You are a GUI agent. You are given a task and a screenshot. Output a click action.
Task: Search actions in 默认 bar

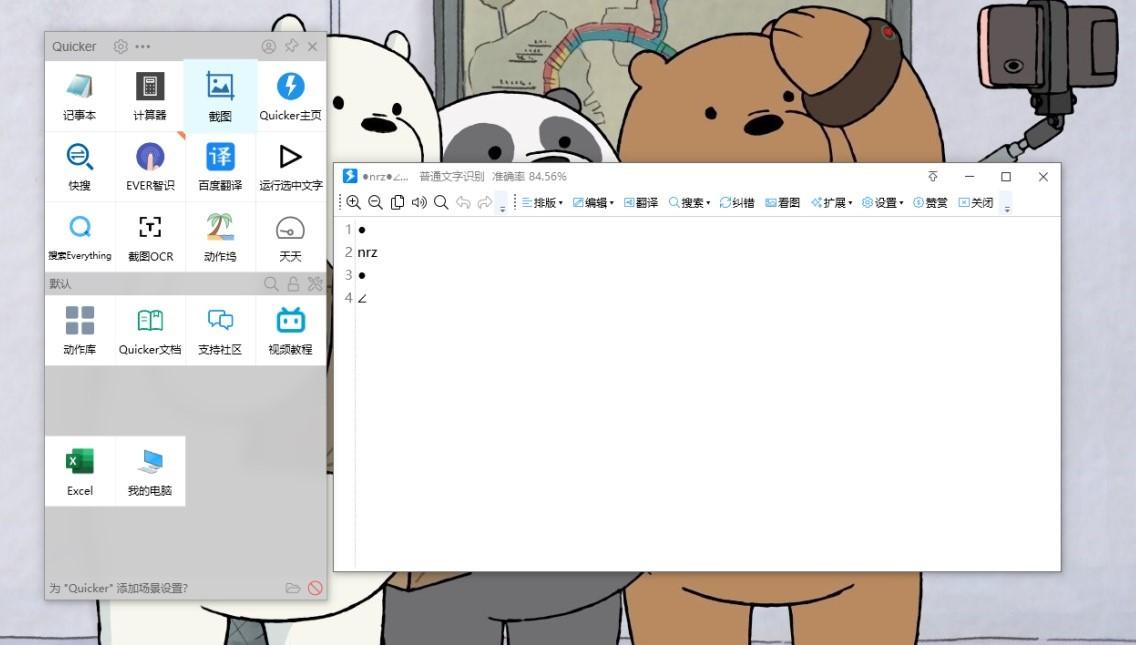pyautogui.click(x=271, y=283)
